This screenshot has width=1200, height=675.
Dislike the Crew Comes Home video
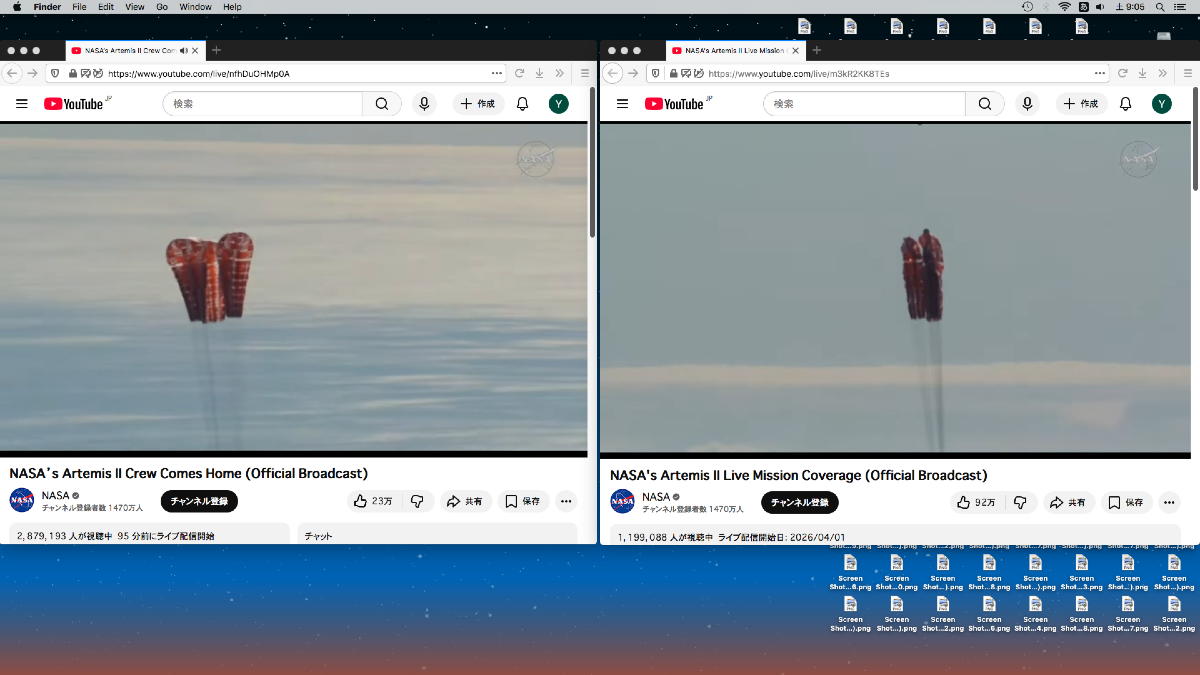418,501
